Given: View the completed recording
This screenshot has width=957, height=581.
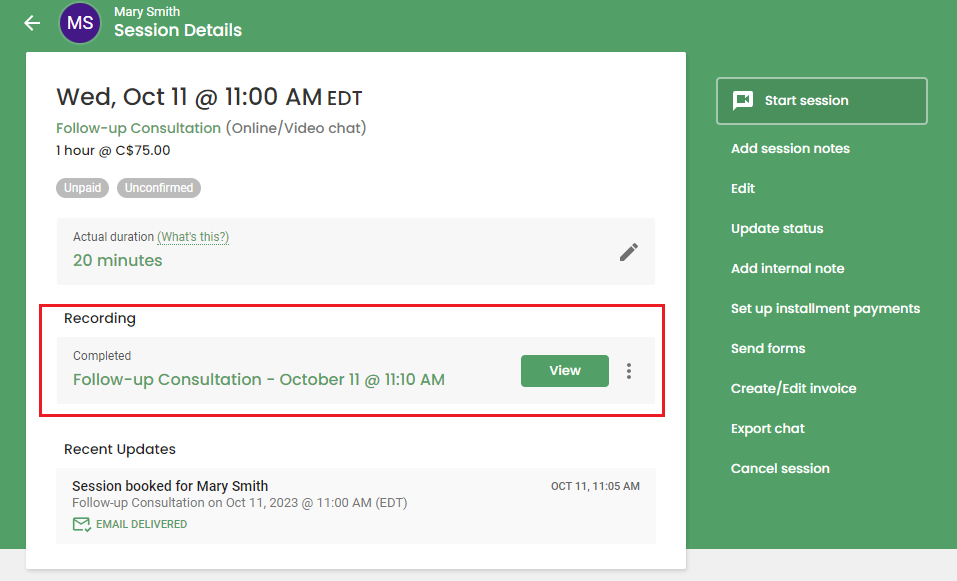Looking at the screenshot, I should (565, 370).
